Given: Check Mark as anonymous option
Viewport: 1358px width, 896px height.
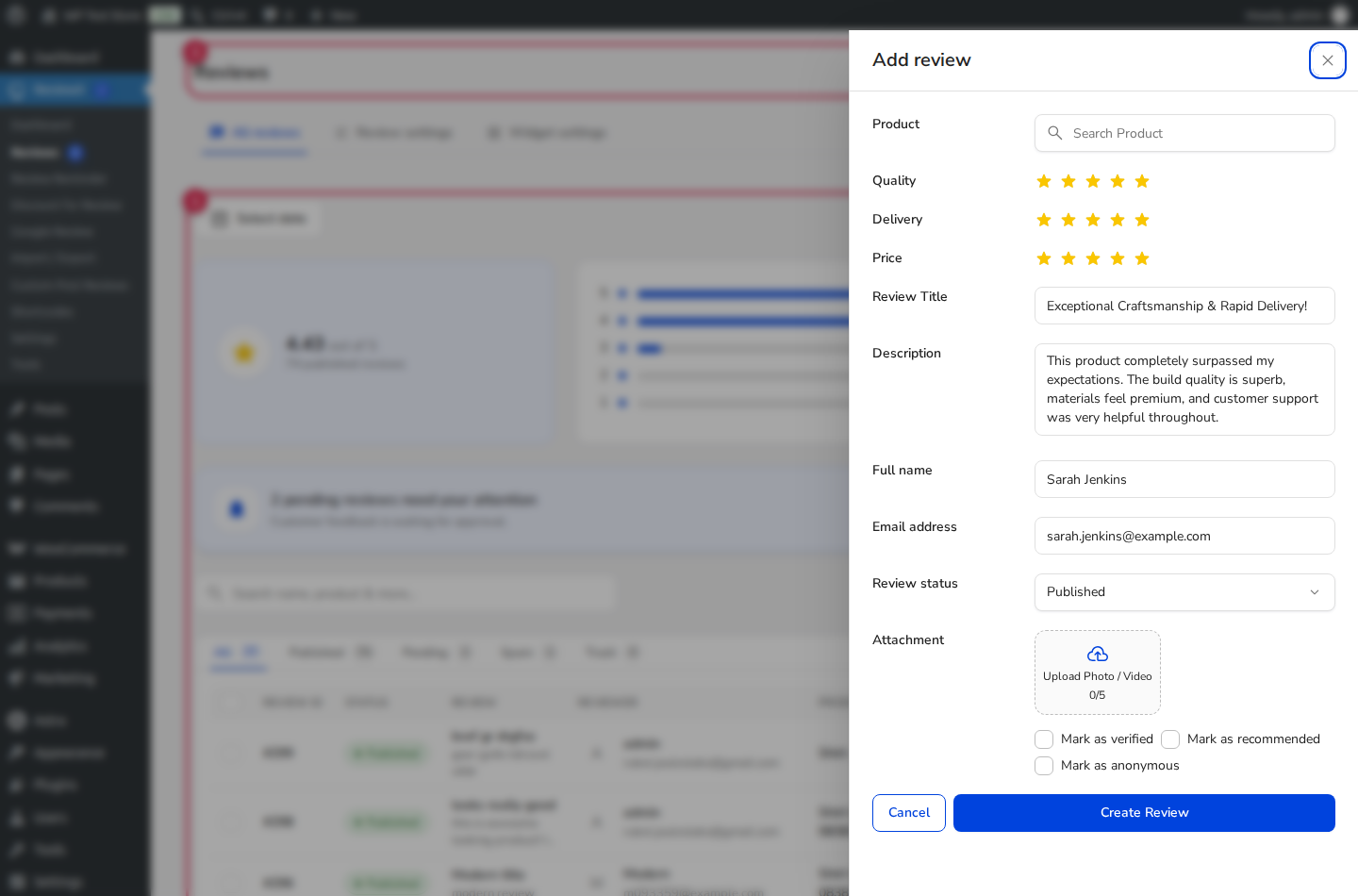Looking at the screenshot, I should pyautogui.click(x=1044, y=766).
